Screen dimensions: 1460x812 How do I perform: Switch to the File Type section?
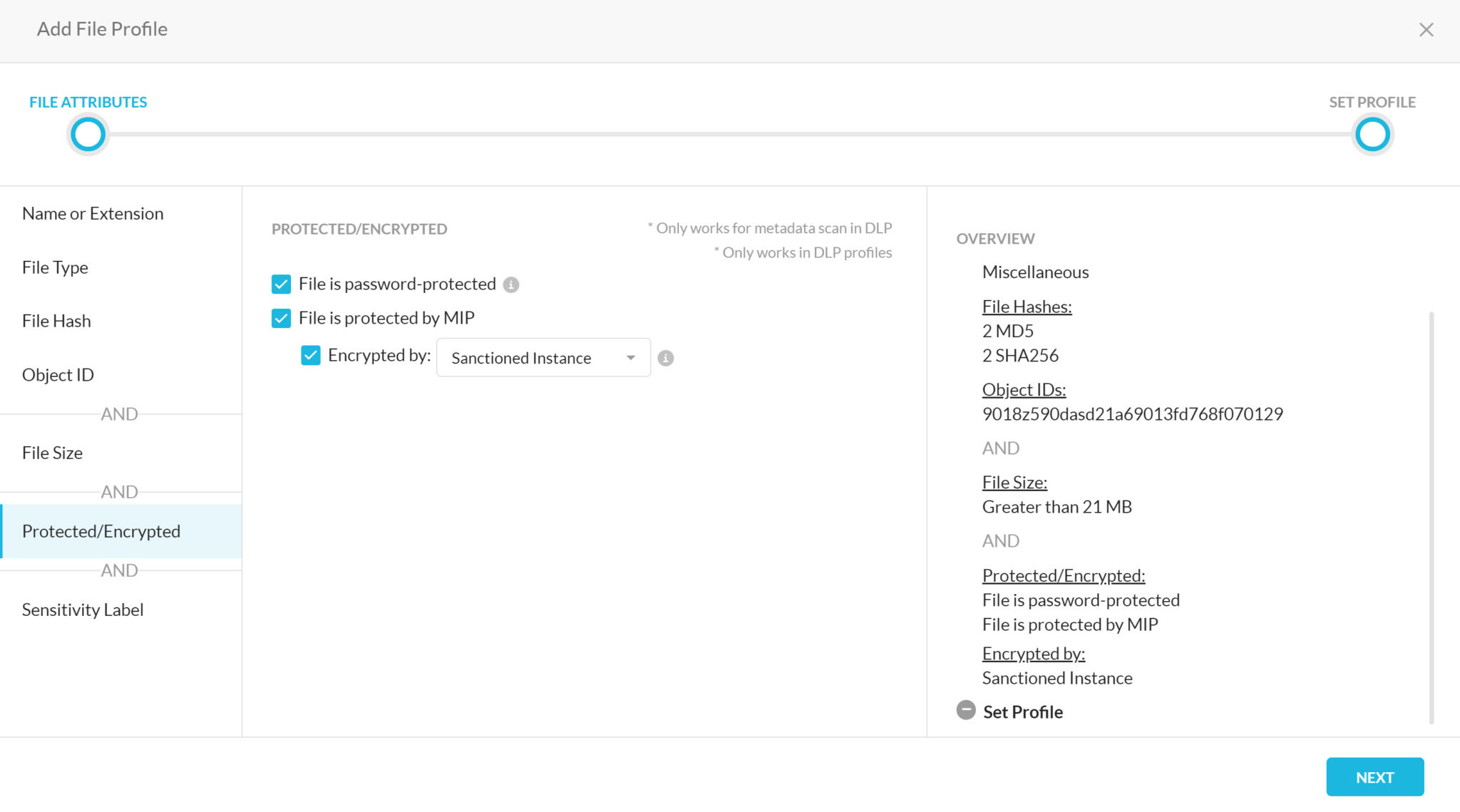pyautogui.click(x=55, y=267)
